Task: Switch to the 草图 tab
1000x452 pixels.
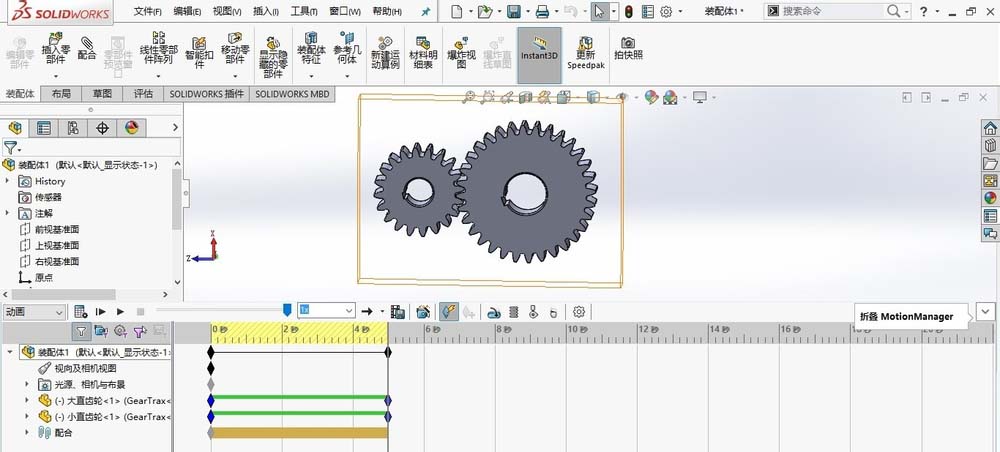Action: (x=102, y=94)
